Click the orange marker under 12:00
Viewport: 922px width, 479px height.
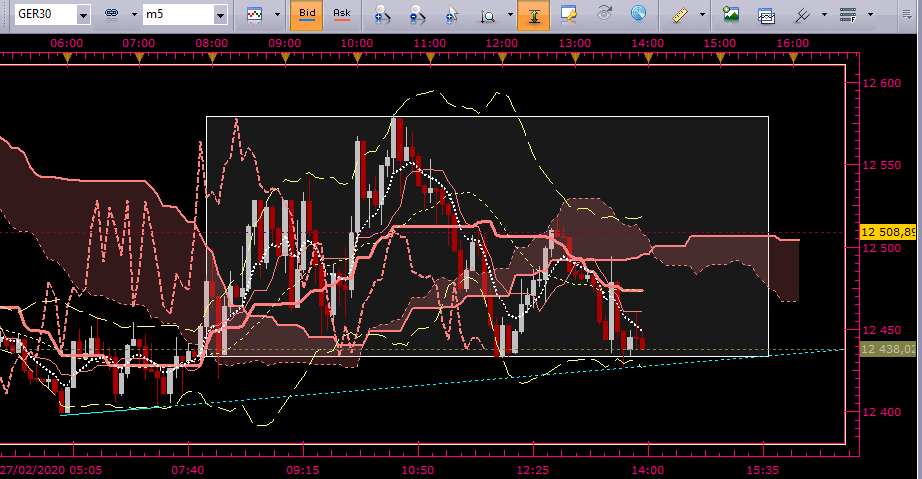(503, 58)
